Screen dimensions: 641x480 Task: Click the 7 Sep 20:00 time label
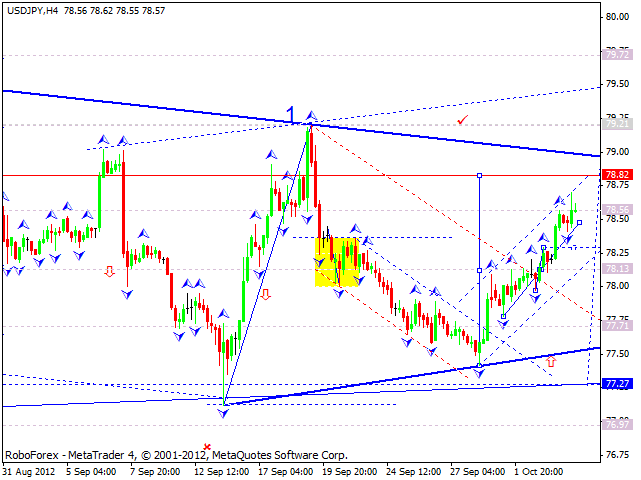pyautogui.click(x=155, y=471)
